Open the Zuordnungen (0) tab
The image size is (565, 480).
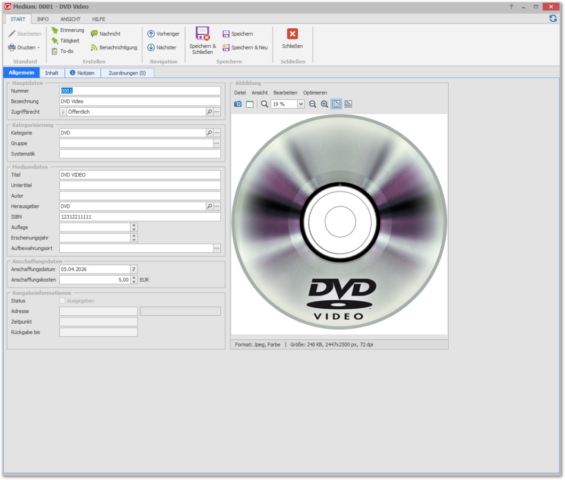tap(128, 73)
